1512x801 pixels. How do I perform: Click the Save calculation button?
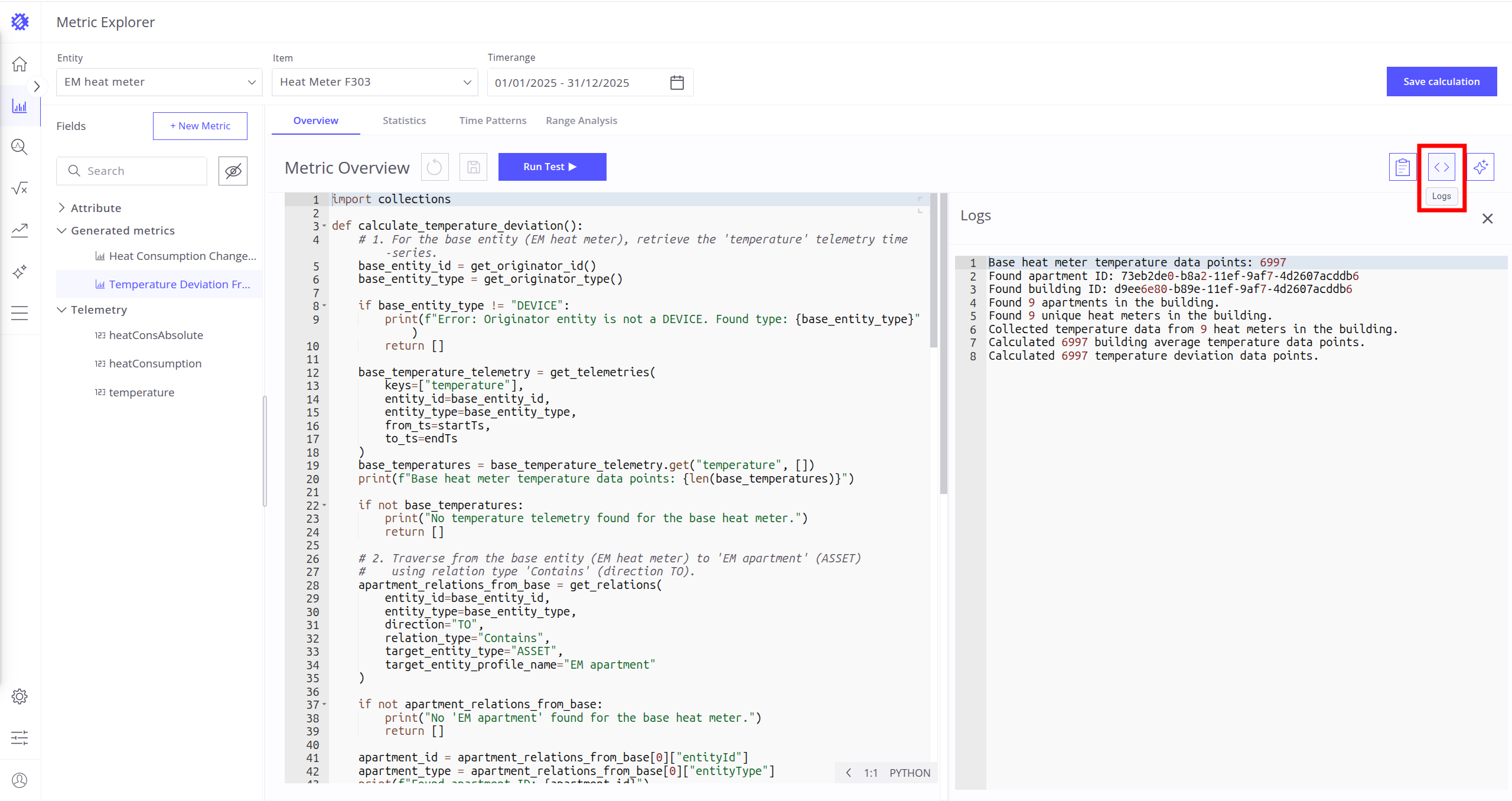coord(1441,82)
